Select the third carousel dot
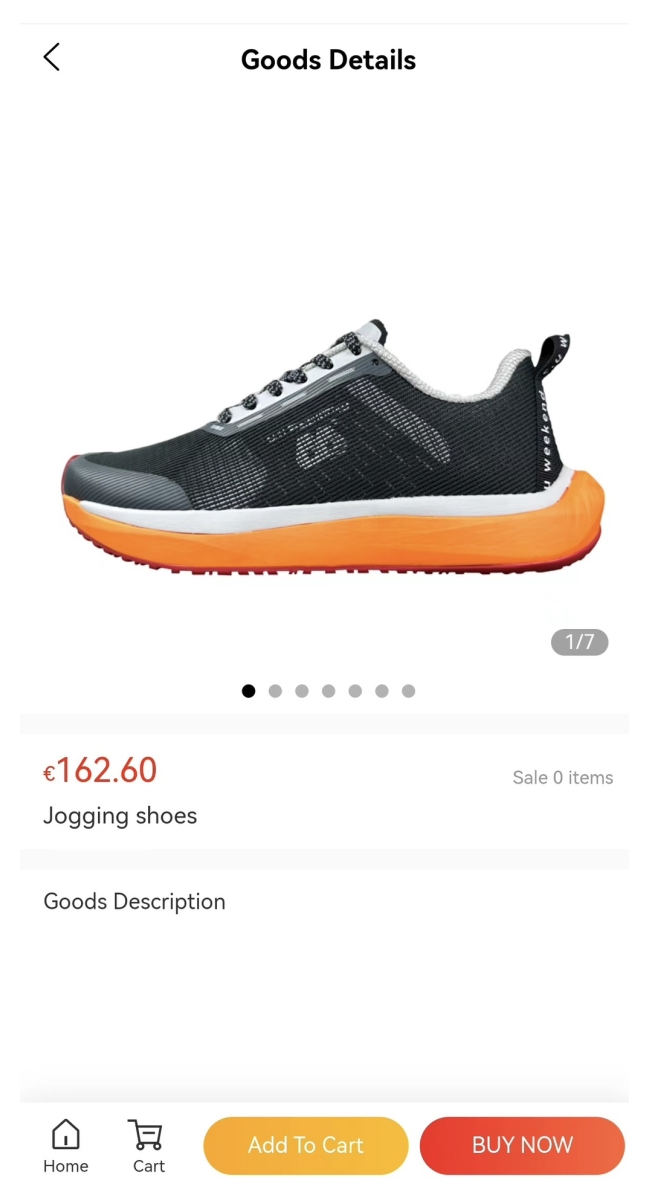The width and height of the screenshot is (649, 1200). [302, 691]
